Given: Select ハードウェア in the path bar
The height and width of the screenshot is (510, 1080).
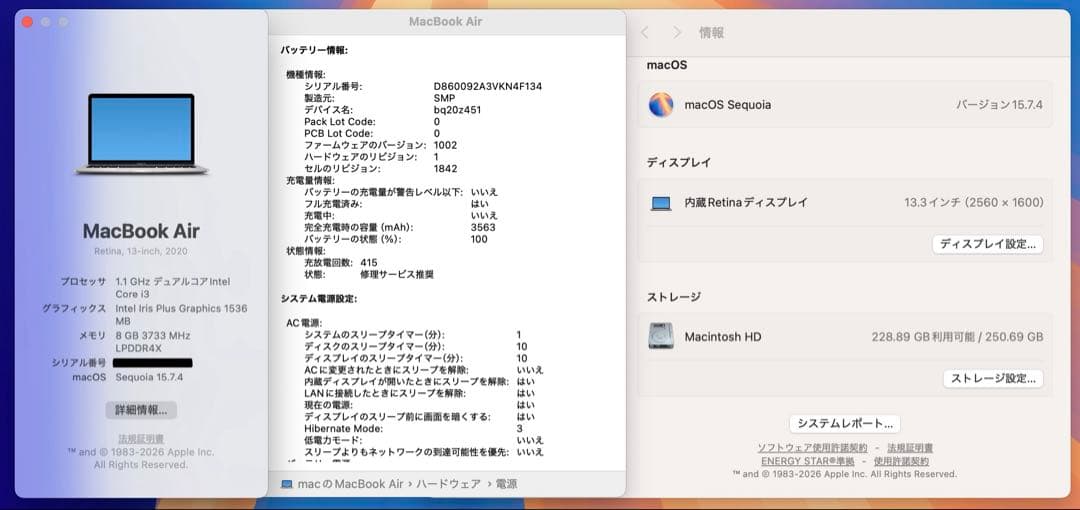Looking at the screenshot, I should 448,484.
